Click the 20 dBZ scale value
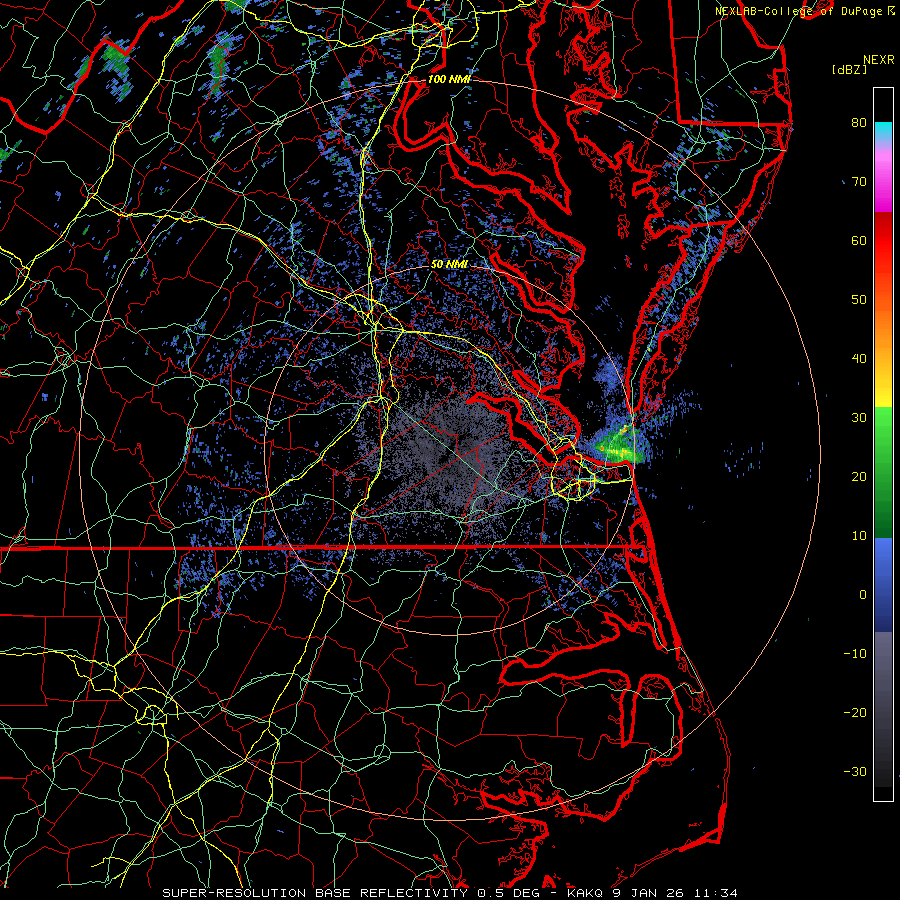The image size is (900, 900). click(x=859, y=476)
